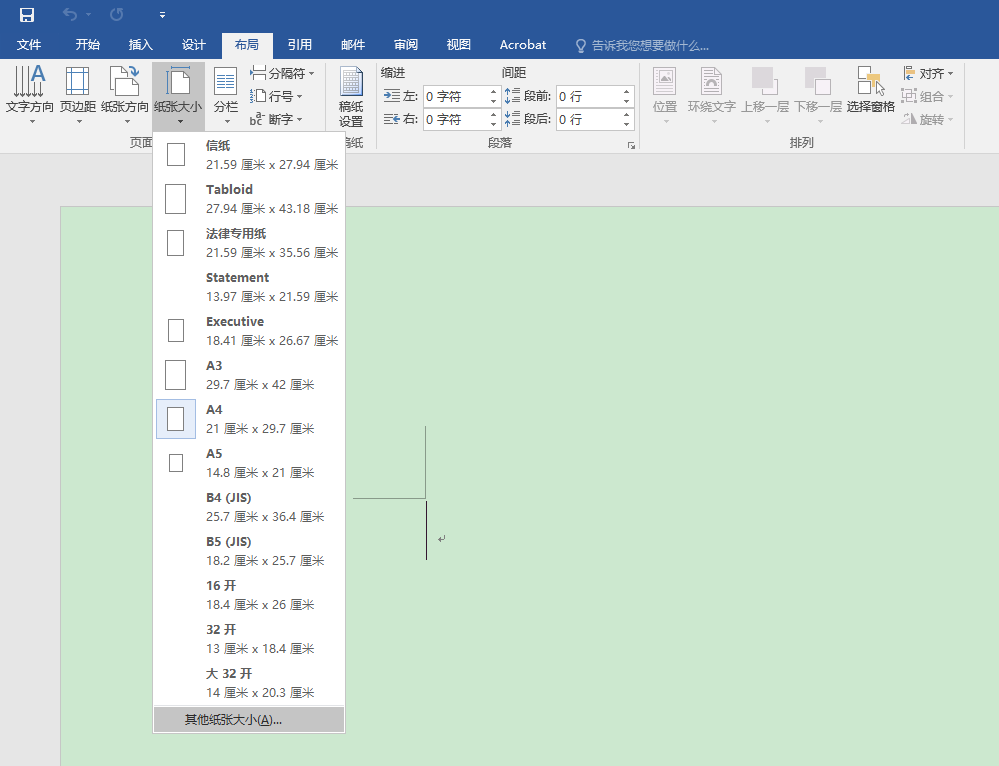Select A3 paper size

249,375
